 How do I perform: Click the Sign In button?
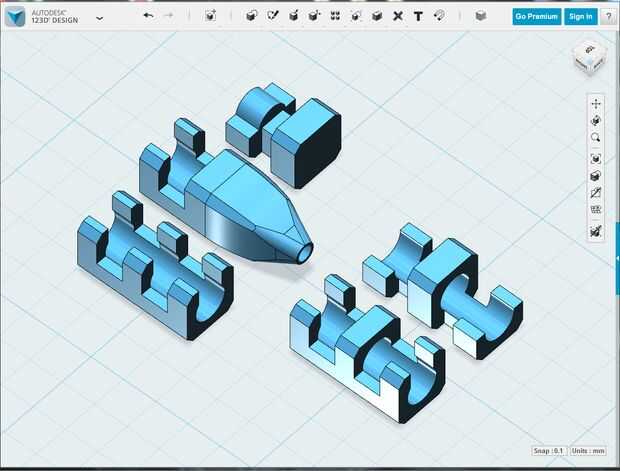point(580,17)
